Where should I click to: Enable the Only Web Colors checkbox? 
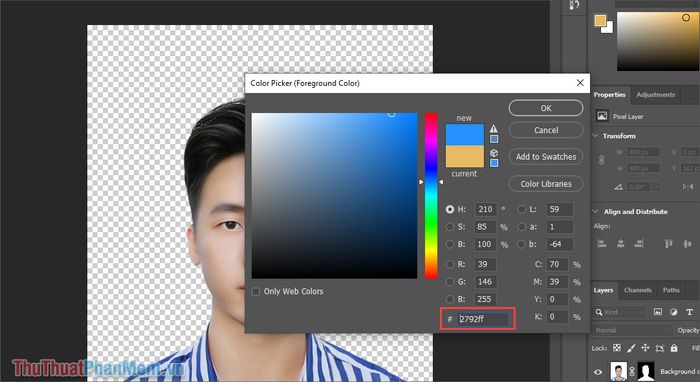256,291
